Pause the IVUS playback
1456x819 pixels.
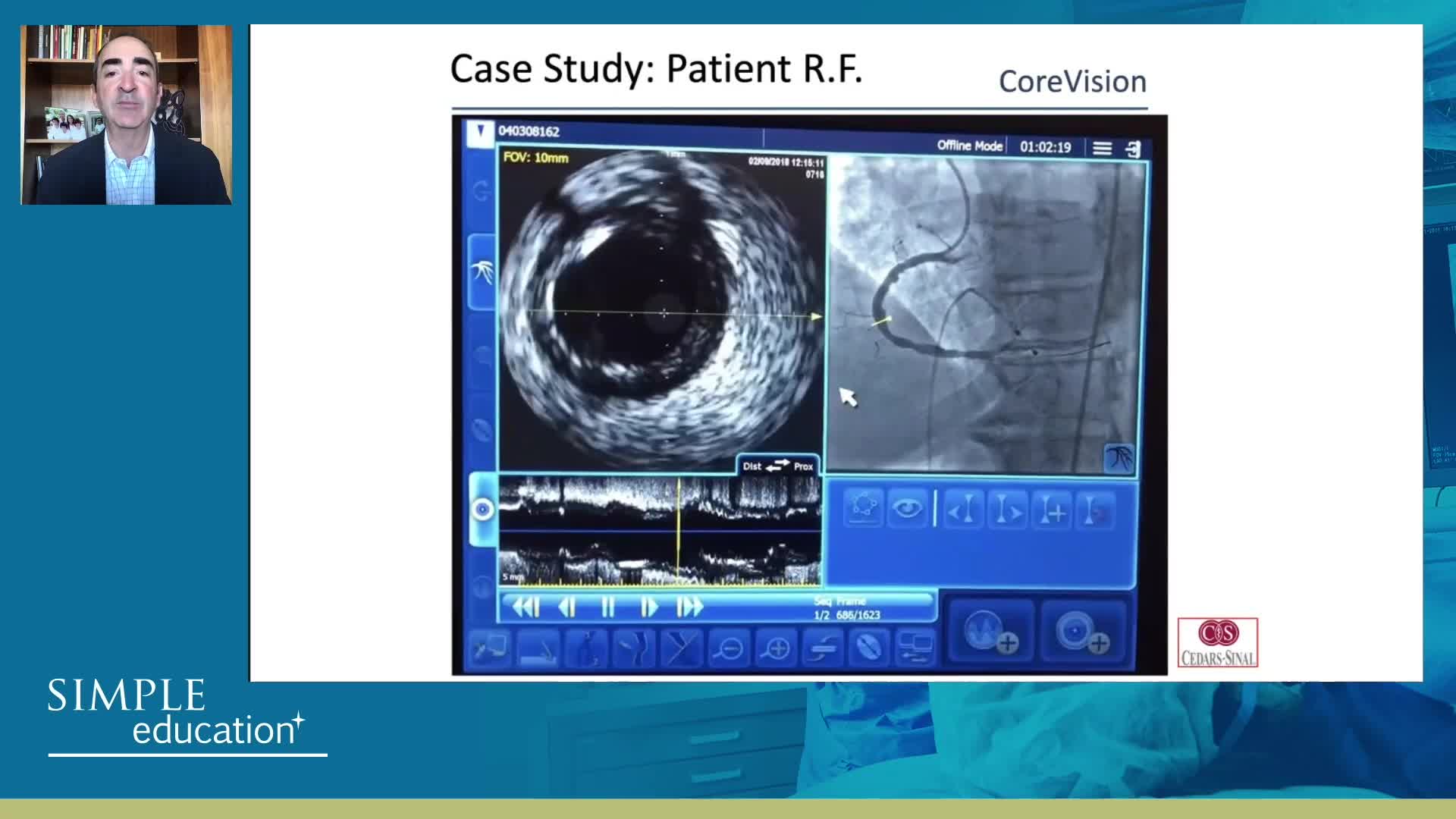pyautogui.click(x=607, y=607)
